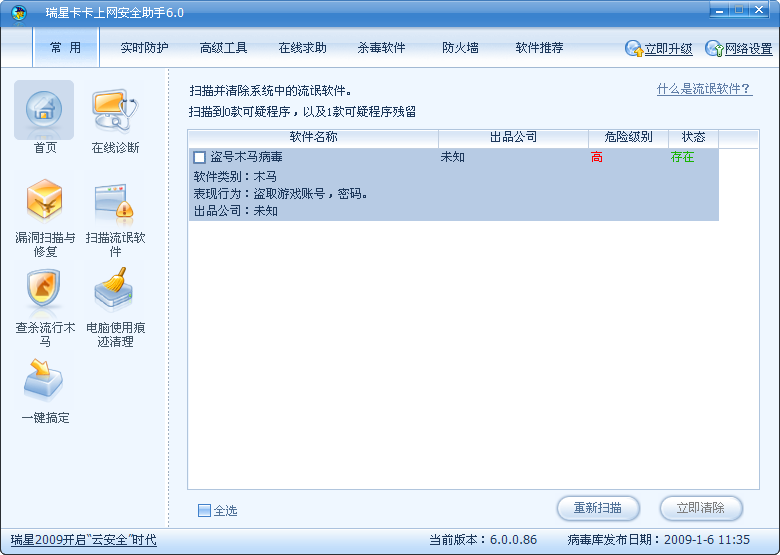The width and height of the screenshot is (780, 555).
Task: Open the 瑞星2009开启"云安全"时代 link
Action: click(x=84, y=540)
